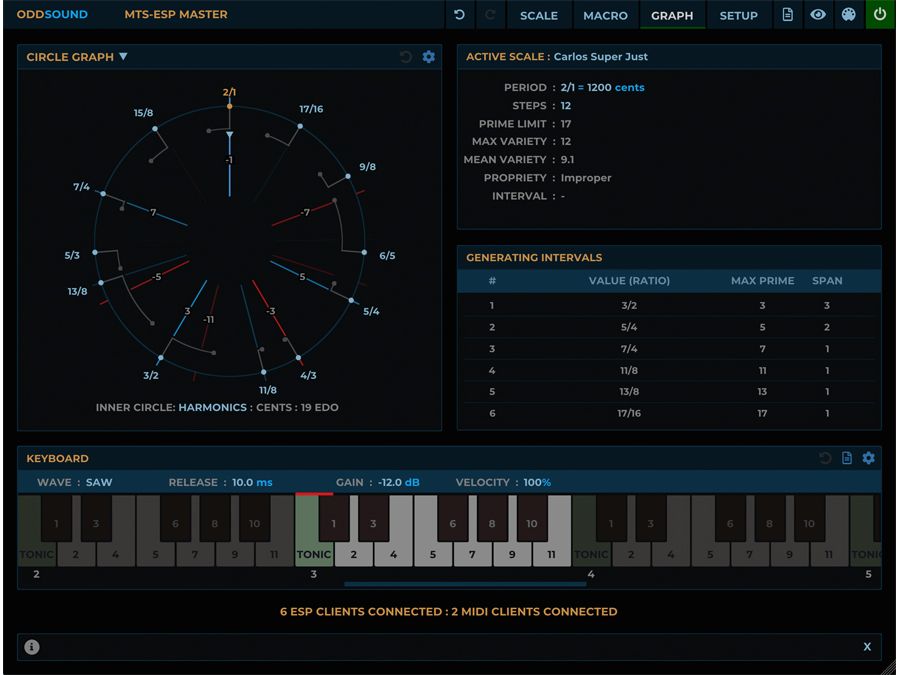900x675 pixels.
Task: Reset the Circle Graph with the circular arrow
Action: coord(404,57)
